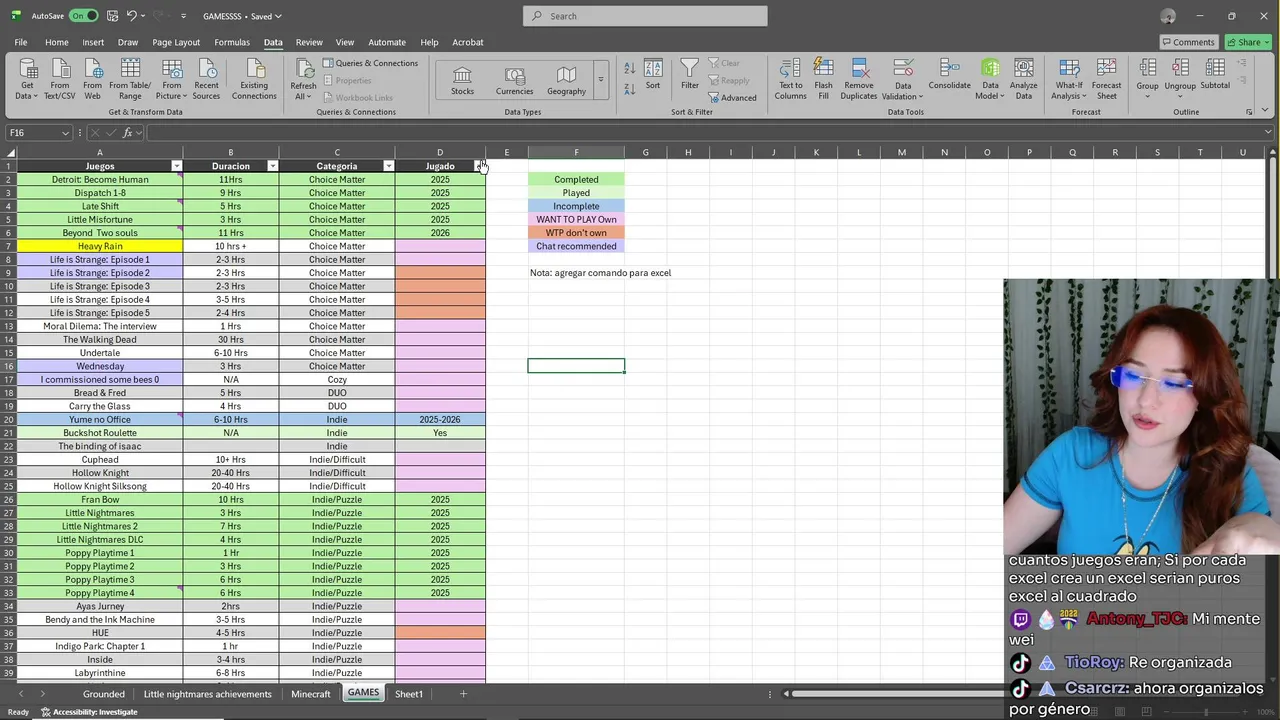Viewport: 1280px width, 720px height.
Task: Click the Consolidate tool
Action: pyautogui.click(x=949, y=75)
